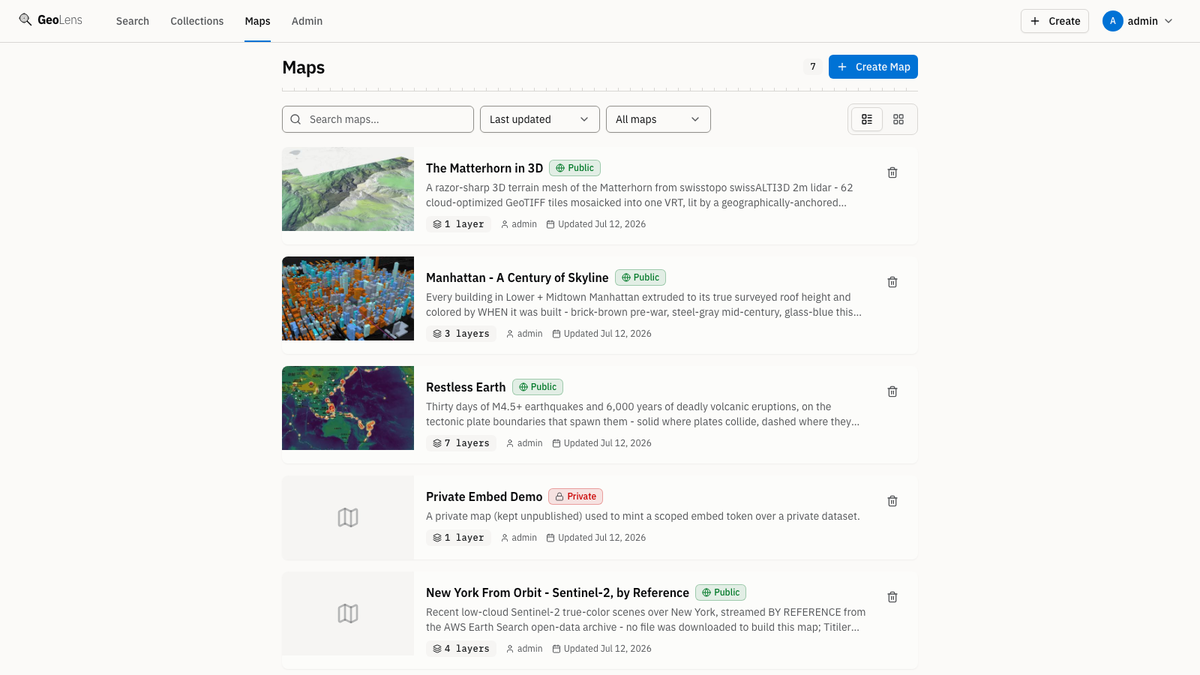Screen dimensions: 1200x675
Task: Click the Create Map button
Action: tap(873, 67)
